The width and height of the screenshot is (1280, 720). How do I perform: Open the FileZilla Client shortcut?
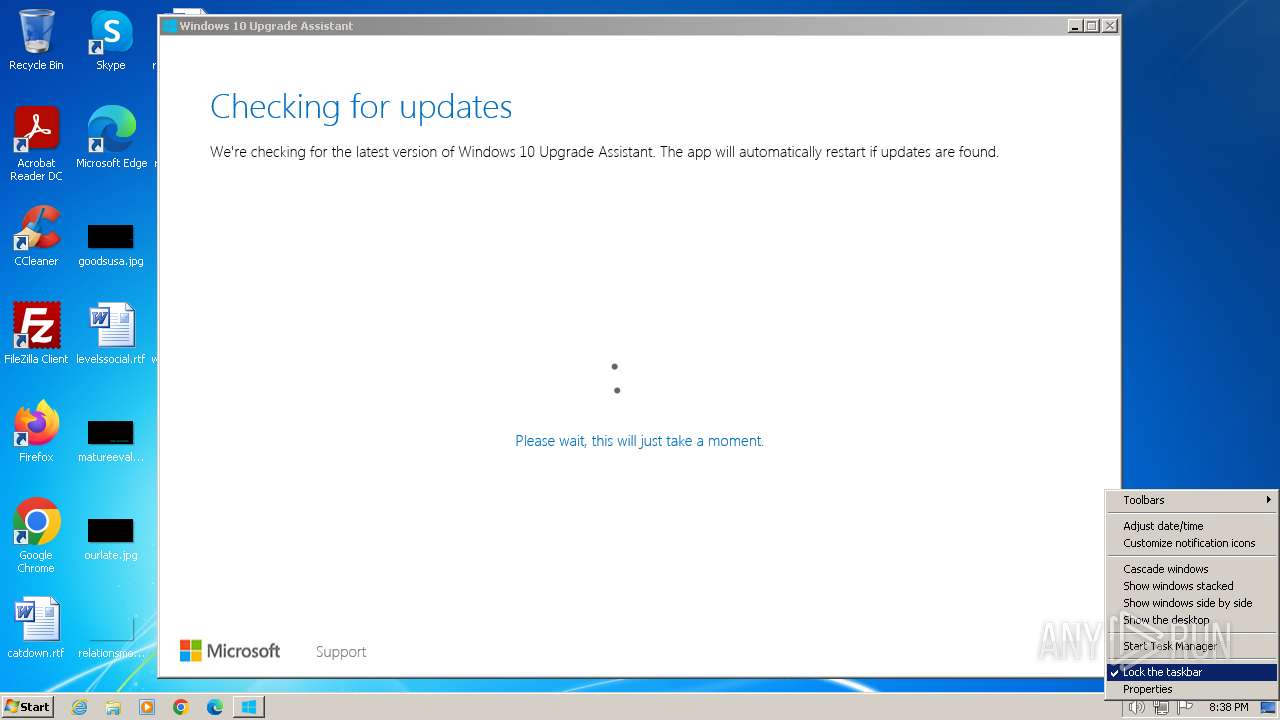36,333
